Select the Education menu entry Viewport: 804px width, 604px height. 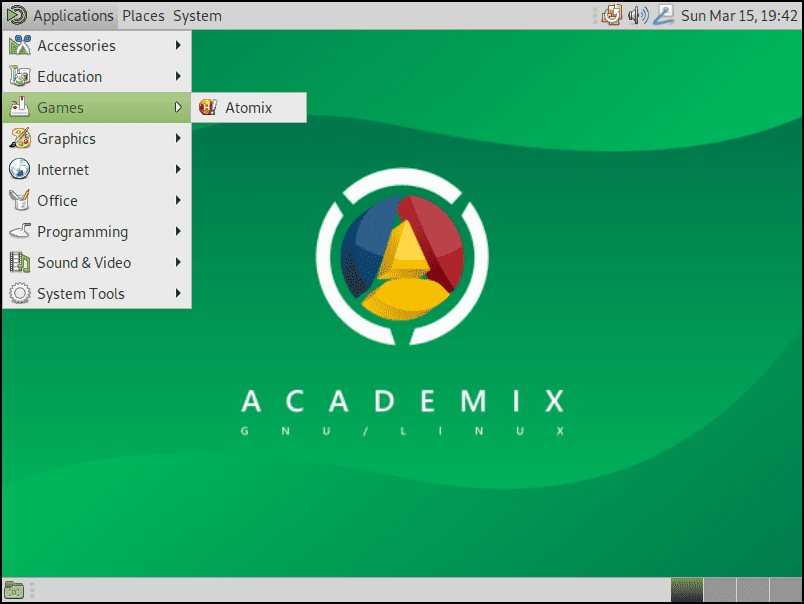pos(97,76)
